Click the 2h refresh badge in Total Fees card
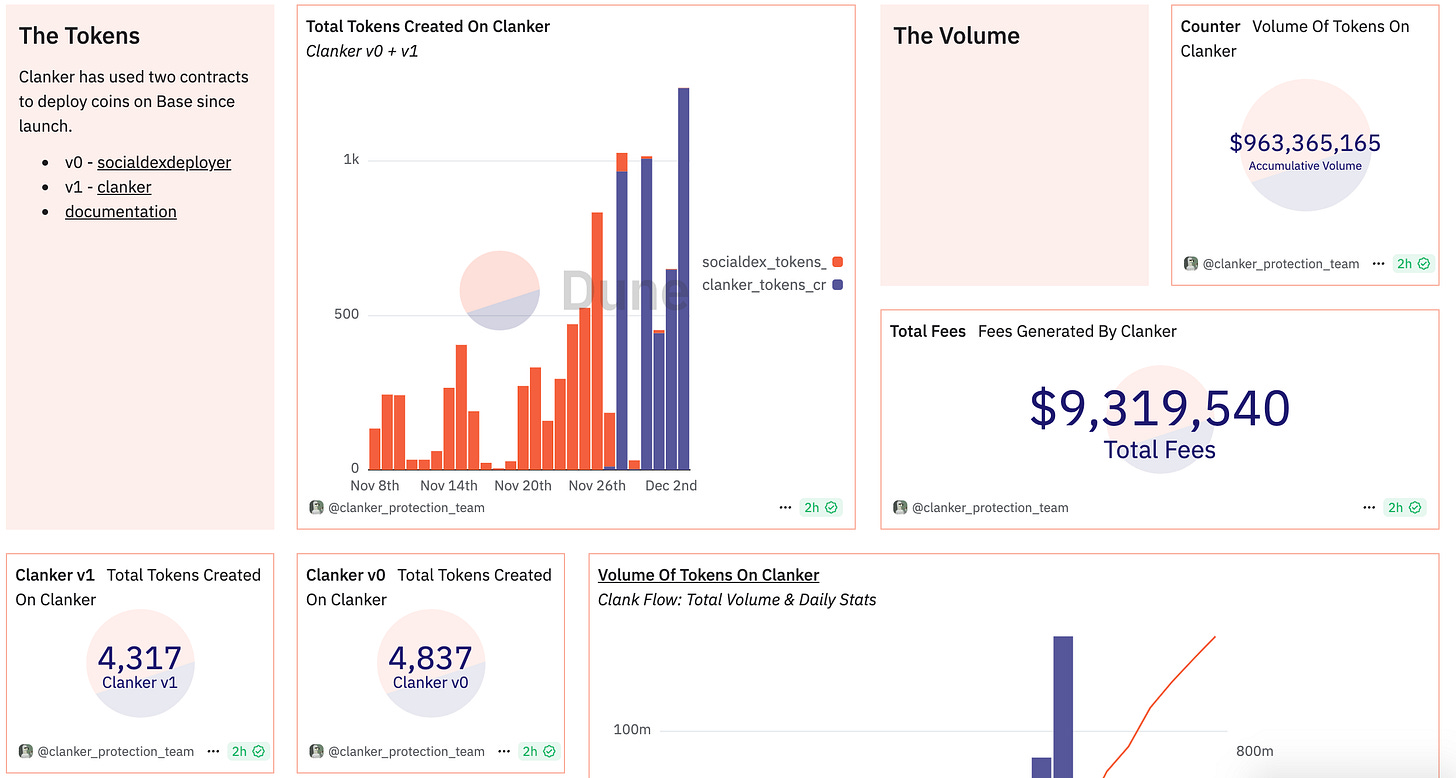This screenshot has width=1456, height=778. (1404, 508)
